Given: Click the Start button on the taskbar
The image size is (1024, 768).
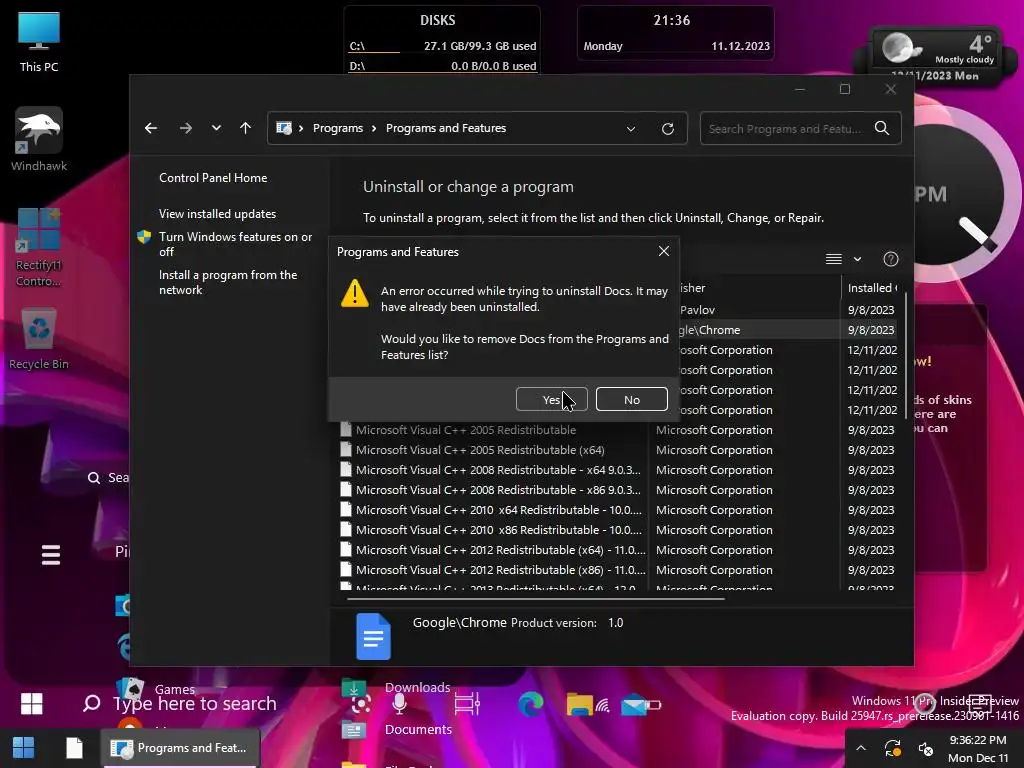Looking at the screenshot, I should [24, 748].
